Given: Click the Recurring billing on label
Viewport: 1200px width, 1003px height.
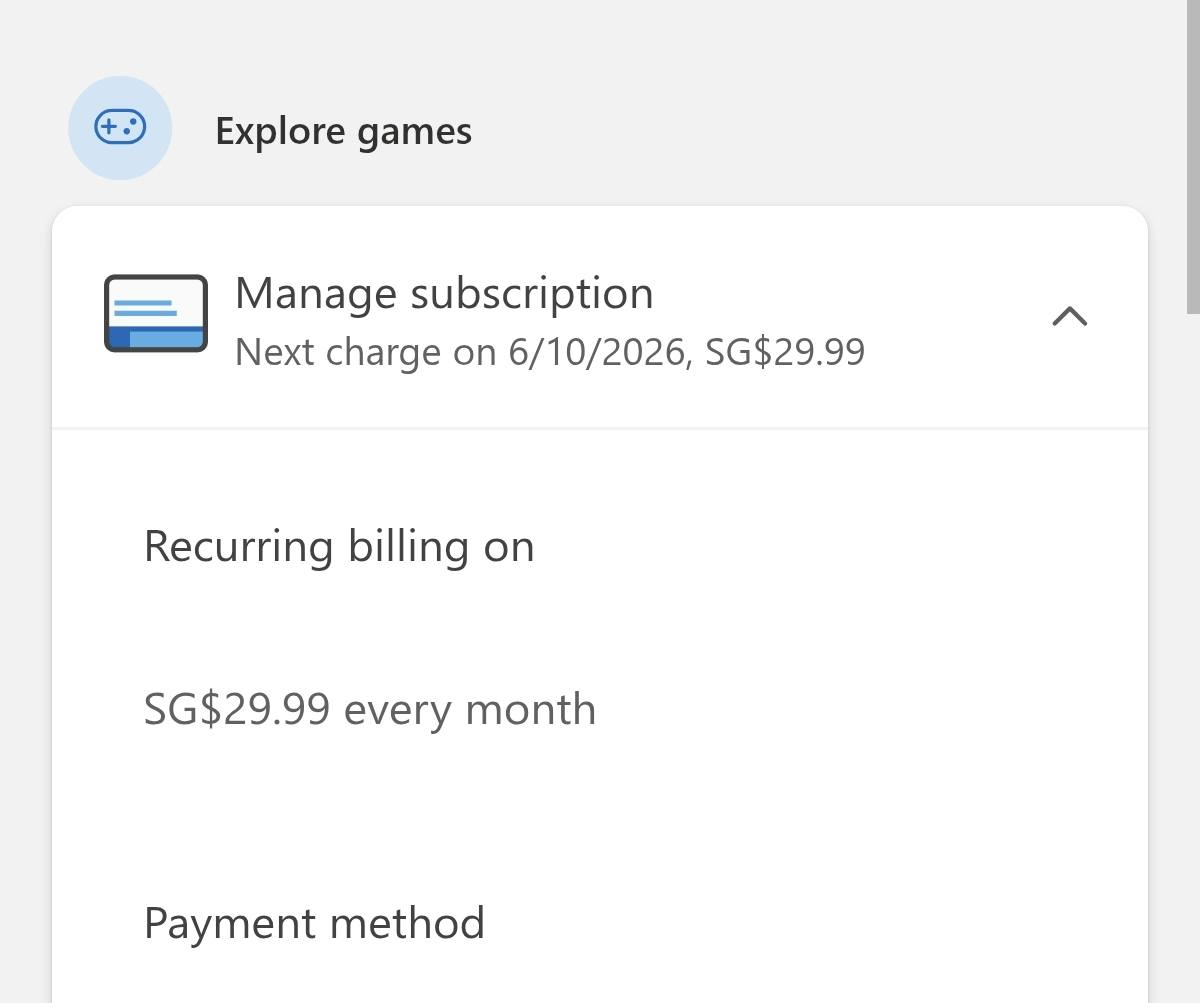Looking at the screenshot, I should (339, 547).
